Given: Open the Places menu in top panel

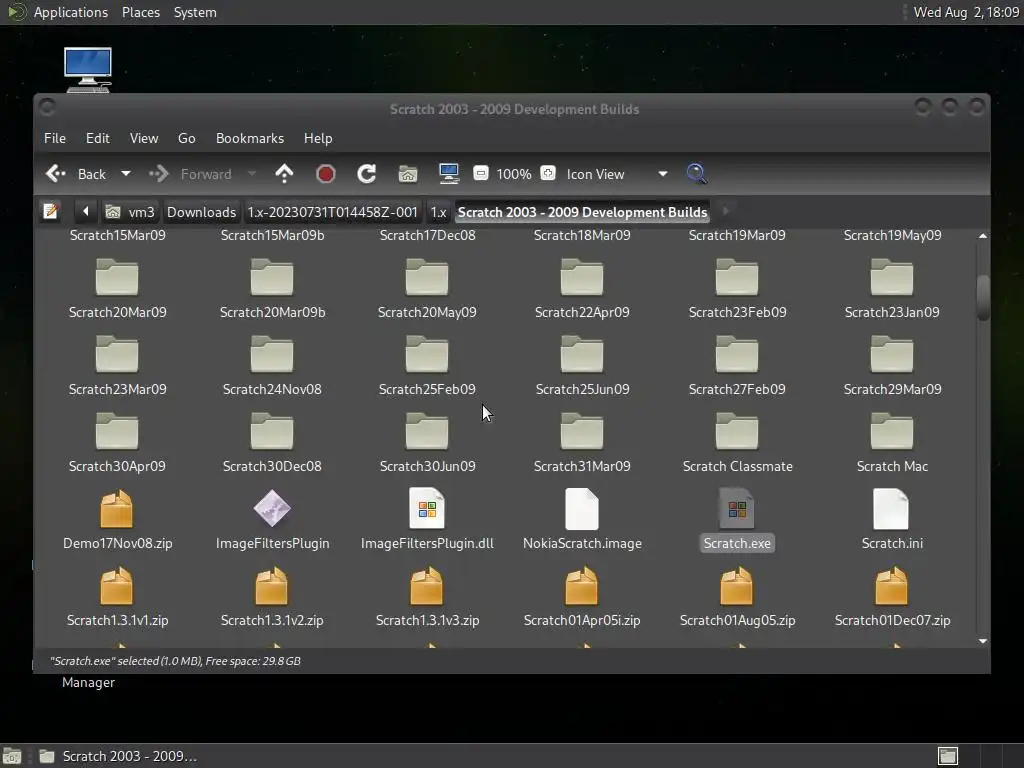Looking at the screenshot, I should pos(141,12).
